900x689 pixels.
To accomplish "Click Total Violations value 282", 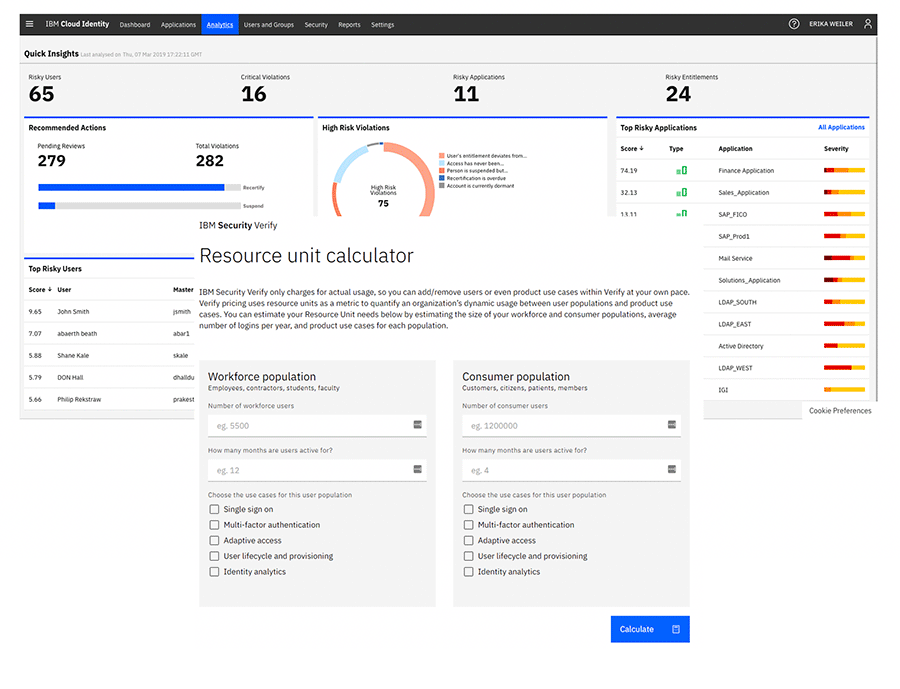I will (210, 161).
